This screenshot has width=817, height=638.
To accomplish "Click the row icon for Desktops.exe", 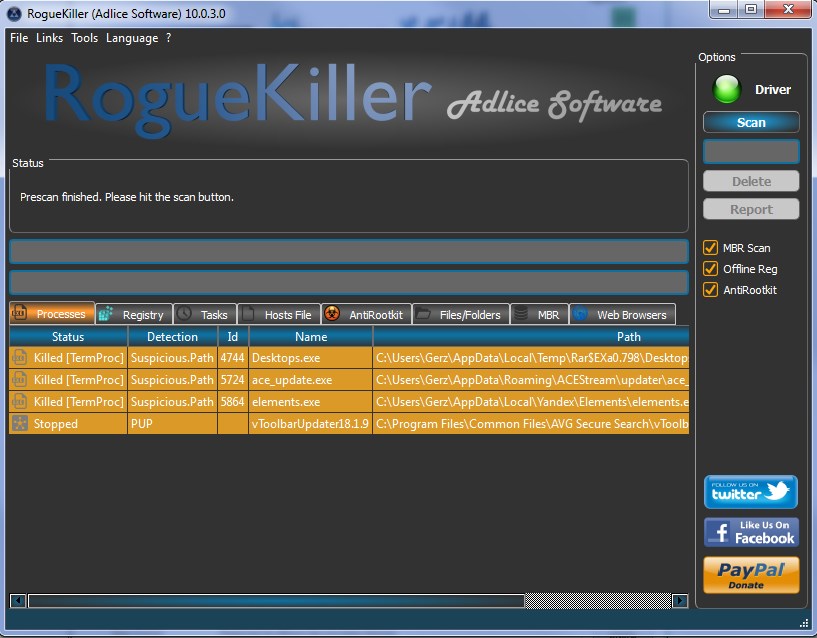I will coord(19,358).
